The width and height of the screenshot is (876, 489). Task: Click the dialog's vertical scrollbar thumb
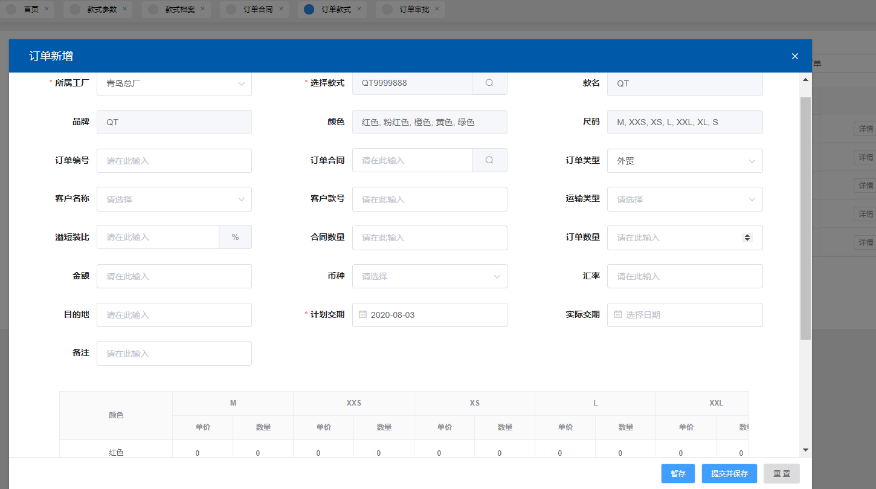[x=805, y=220]
